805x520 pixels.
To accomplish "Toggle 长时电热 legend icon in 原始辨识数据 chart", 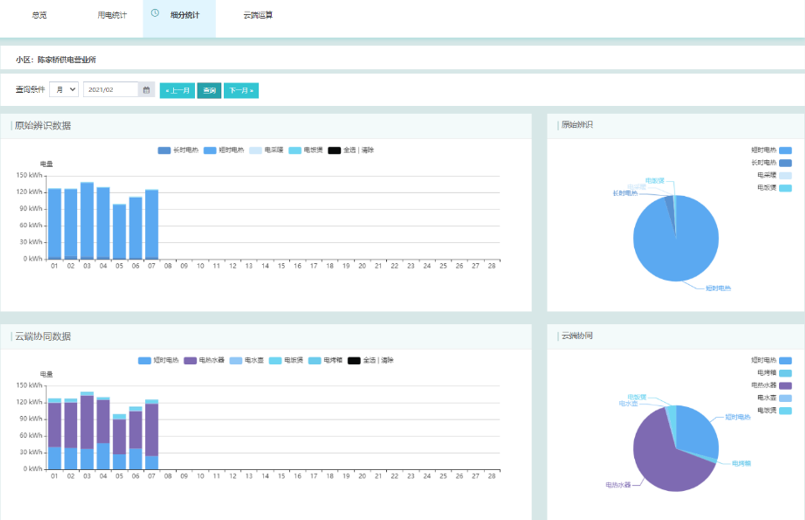I will pos(164,150).
